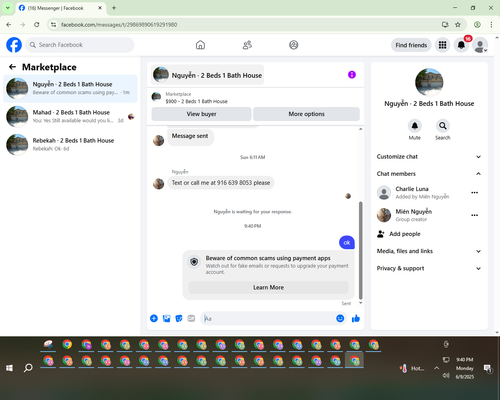500x400 pixels.
Task: Search in conversation with the magnifier icon
Action: point(443,126)
